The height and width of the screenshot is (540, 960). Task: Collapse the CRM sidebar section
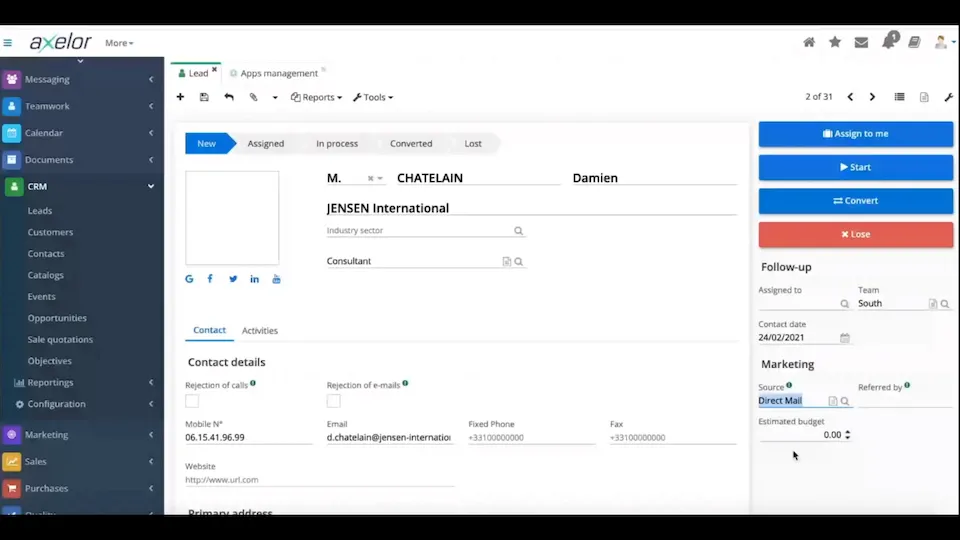pyautogui.click(x=151, y=186)
